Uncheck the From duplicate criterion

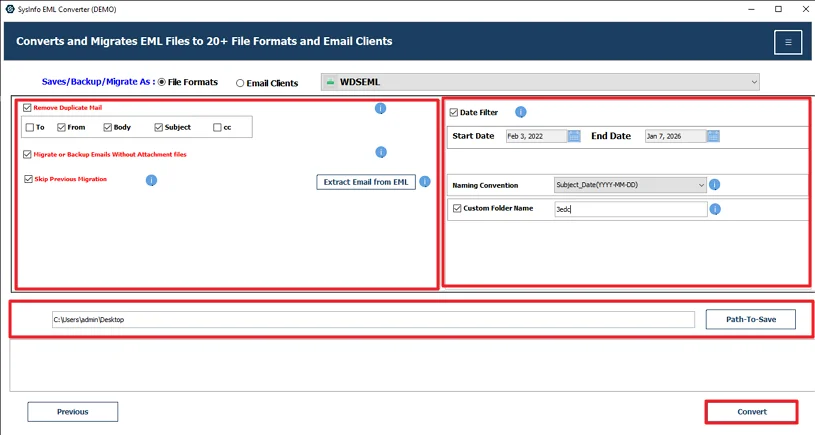coord(61,127)
